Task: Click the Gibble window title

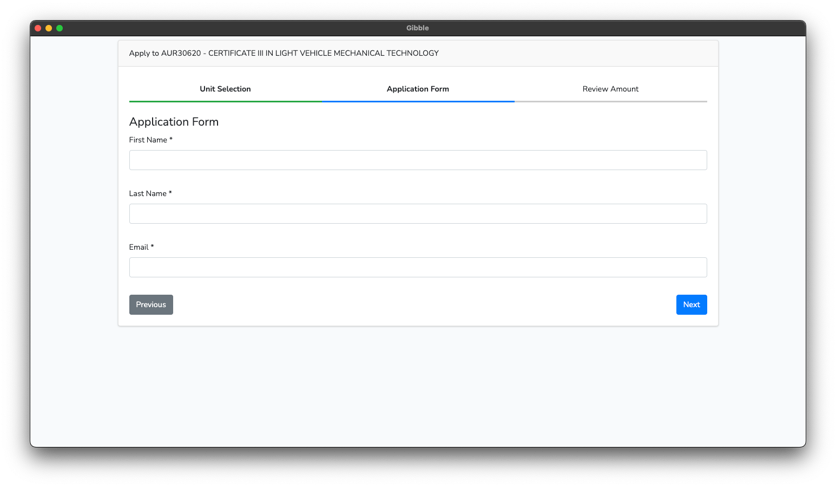Action: click(417, 28)
